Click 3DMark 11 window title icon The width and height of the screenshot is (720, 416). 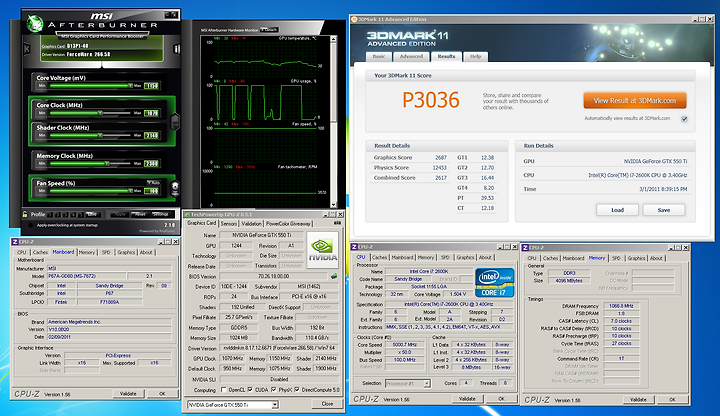click(x=354, y=19)
